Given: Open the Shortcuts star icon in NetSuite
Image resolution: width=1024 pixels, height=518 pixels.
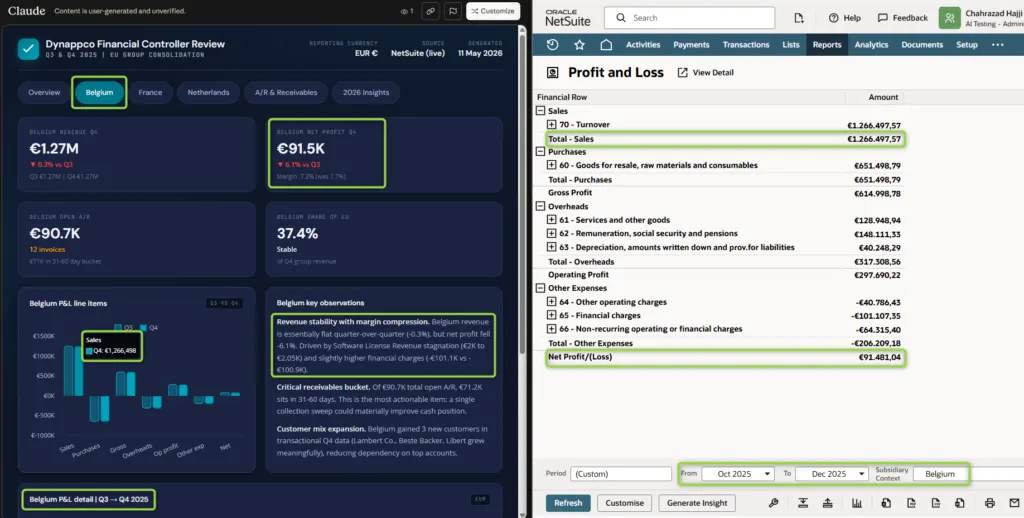Looking at the screenshot, I should point(579,44).
